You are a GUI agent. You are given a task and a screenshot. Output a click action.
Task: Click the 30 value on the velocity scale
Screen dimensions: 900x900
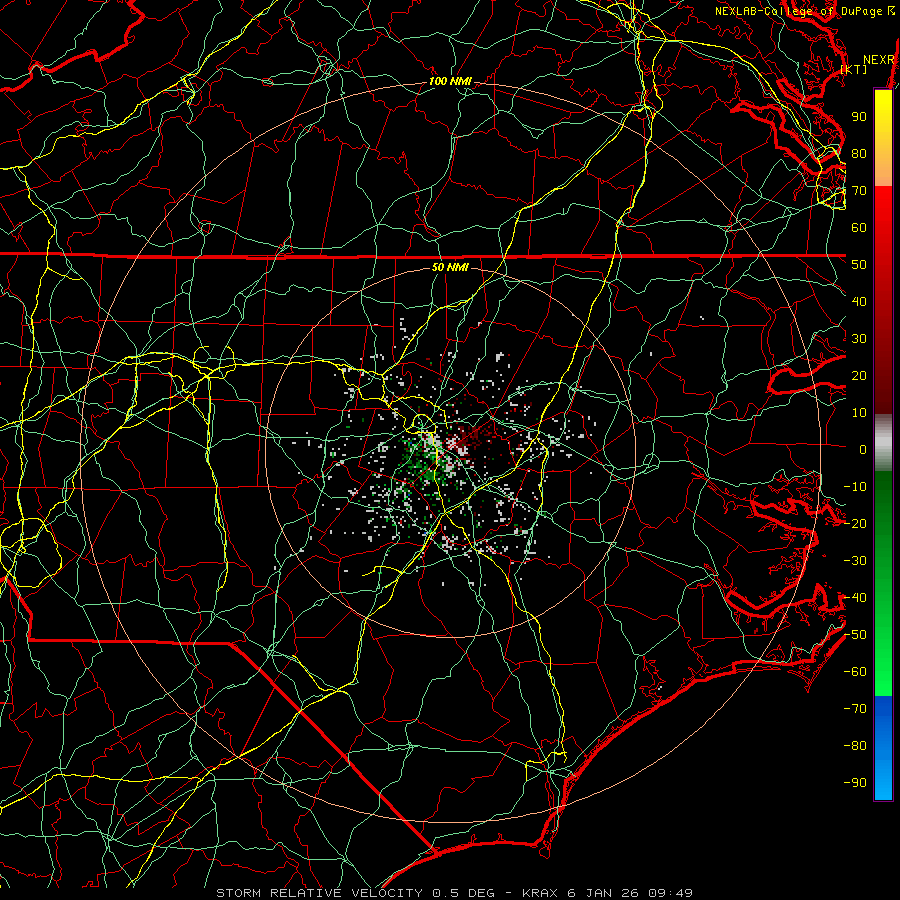point(859,339)
